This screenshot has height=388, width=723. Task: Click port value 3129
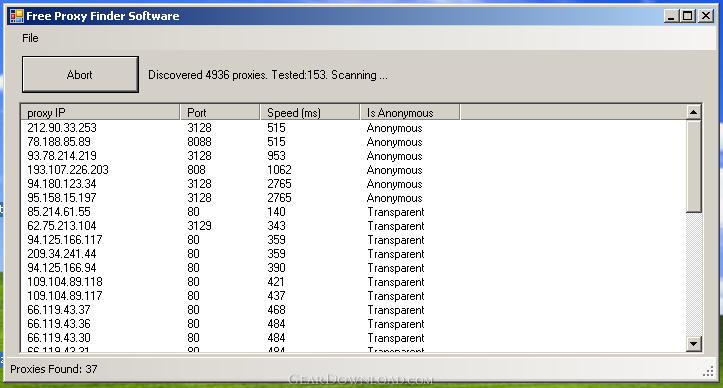pyautogui.click(x=199, y=226)
